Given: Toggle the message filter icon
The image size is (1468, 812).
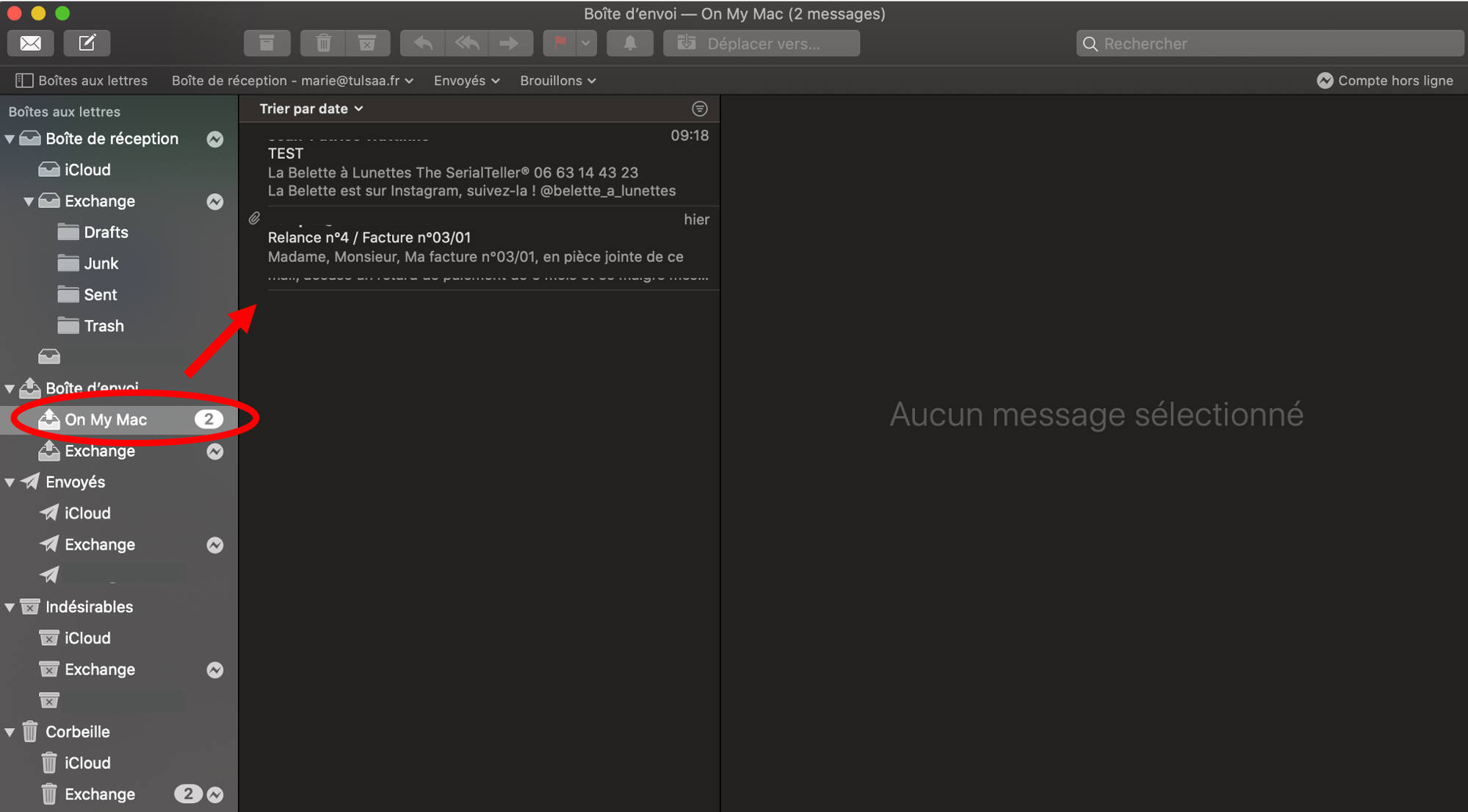Looking at the screenshot, I should (x=699, y=109).
